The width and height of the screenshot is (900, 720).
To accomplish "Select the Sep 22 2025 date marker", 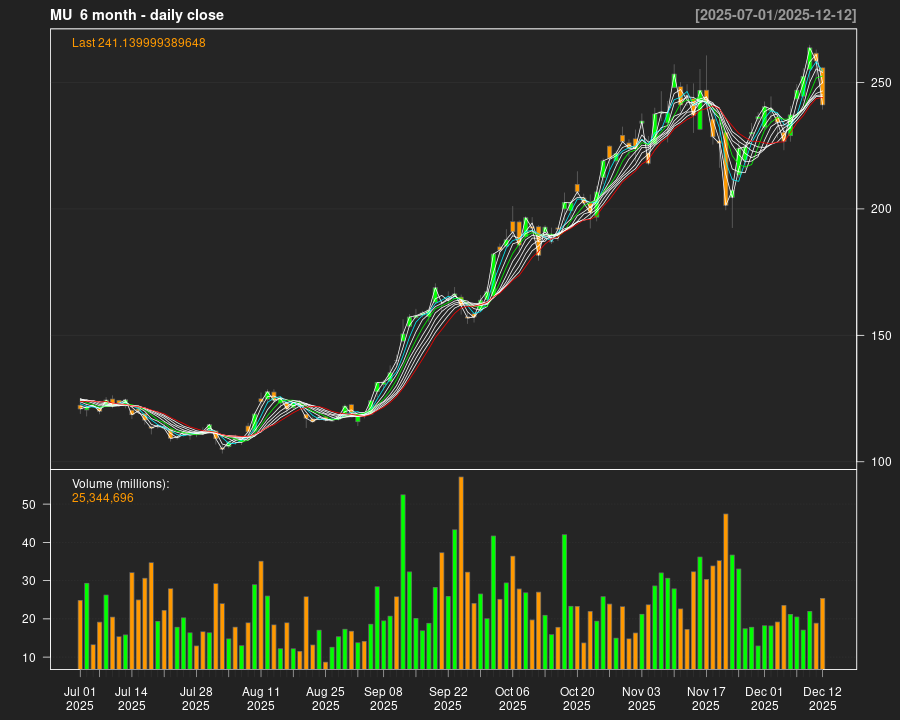I will (x=448, y=698).
